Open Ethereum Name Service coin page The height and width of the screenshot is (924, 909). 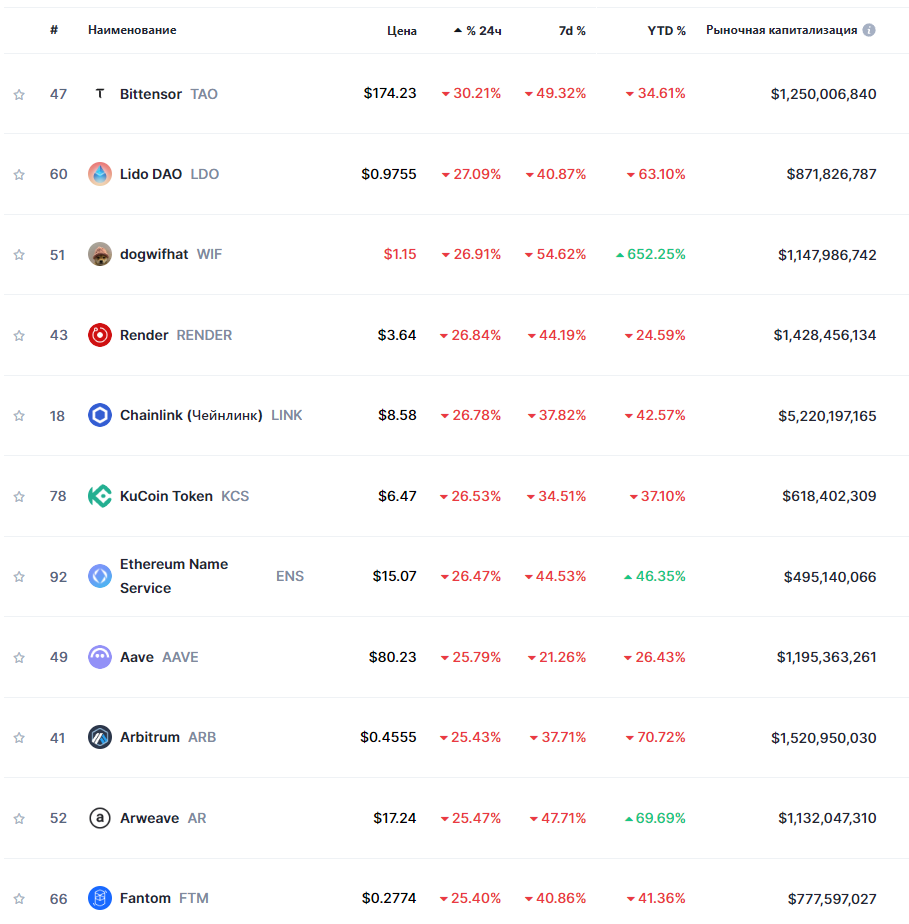click(x=173, y=576)
